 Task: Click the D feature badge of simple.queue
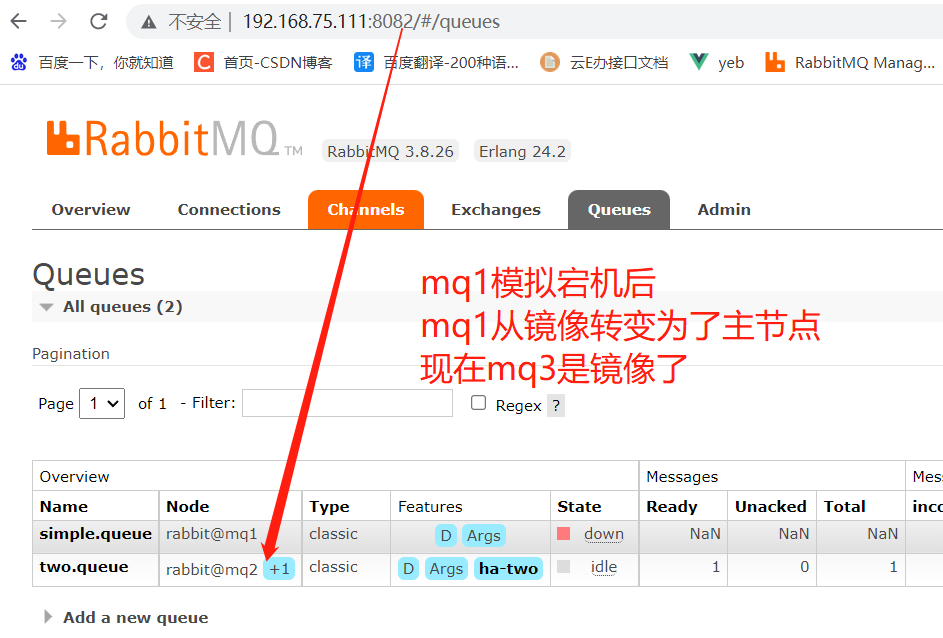click(446, 535)
